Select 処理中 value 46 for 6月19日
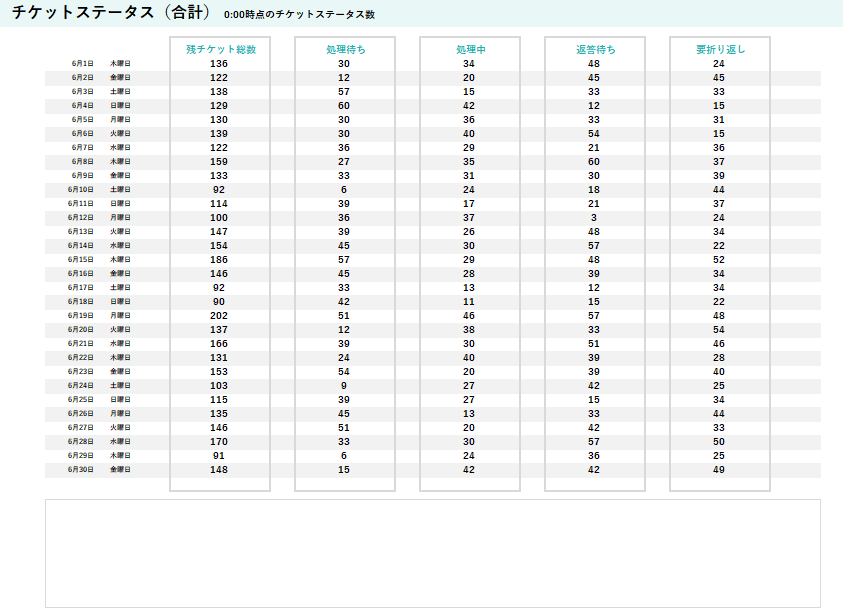Image resolution: width=843 pixels, height=616 pixels. click(x=469, y=316)
